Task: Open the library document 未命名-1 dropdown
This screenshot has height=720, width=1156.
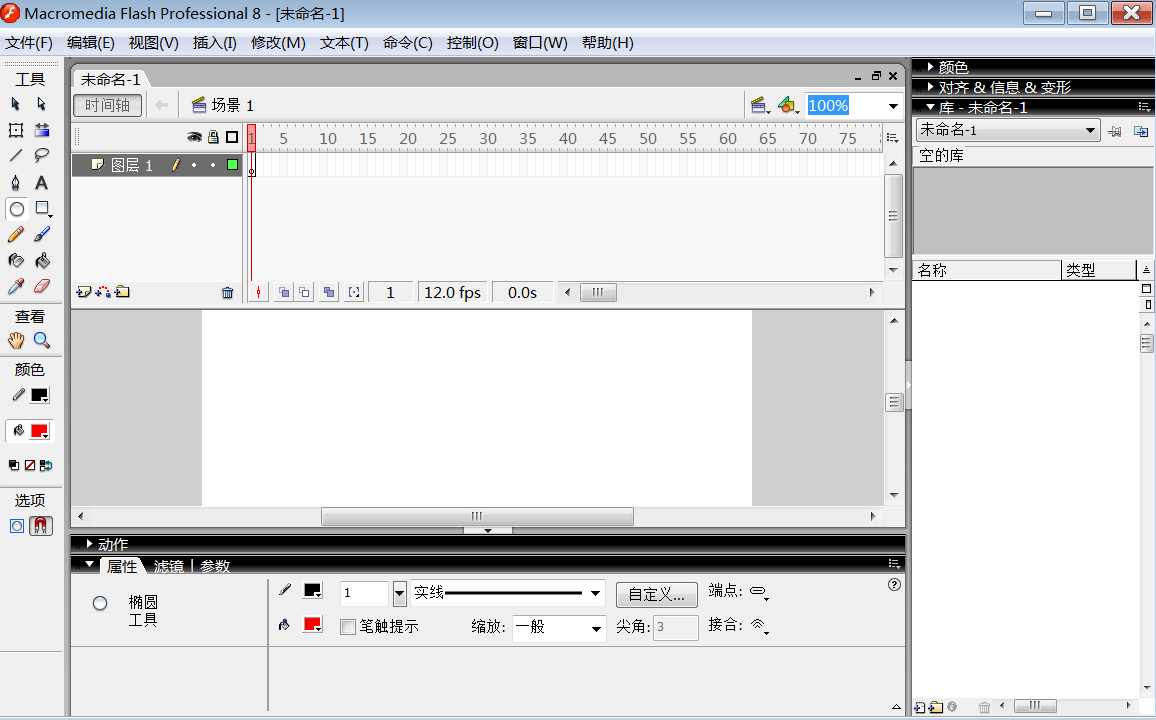Action: click(1008, 130)
